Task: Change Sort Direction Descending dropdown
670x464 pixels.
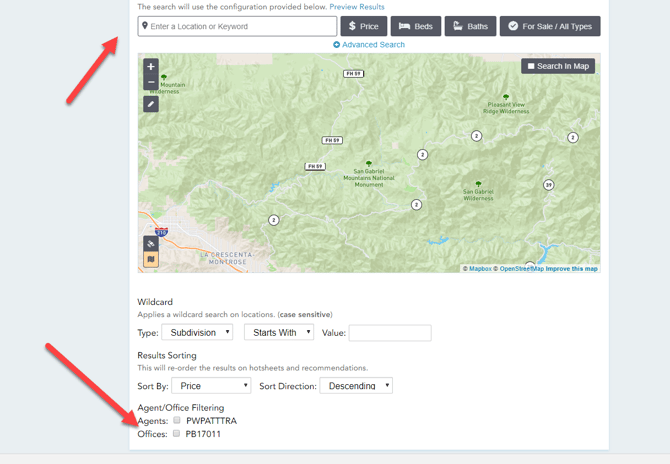Action: tap(356, 385)
